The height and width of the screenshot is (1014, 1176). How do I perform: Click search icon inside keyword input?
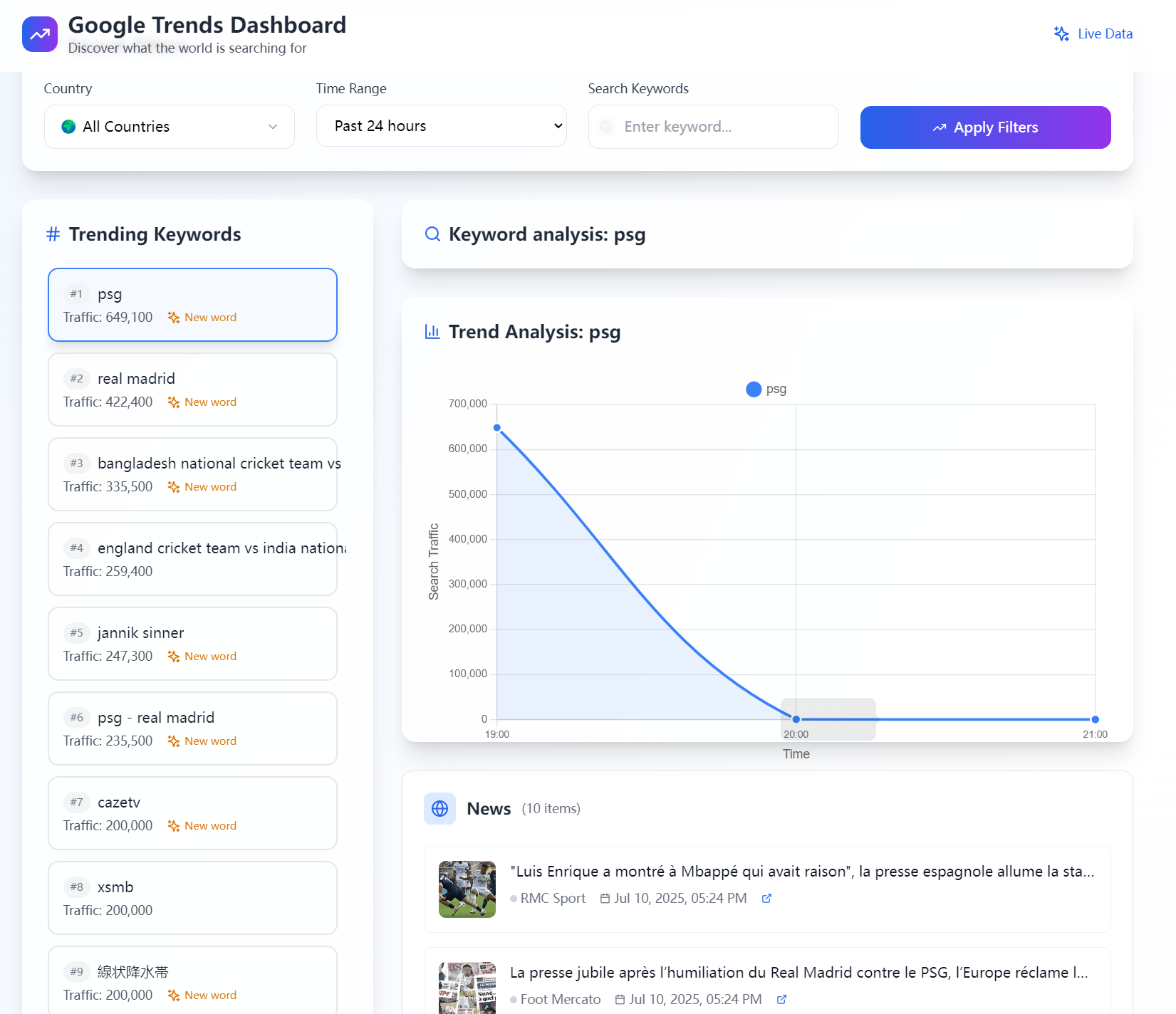coord(606,127)
